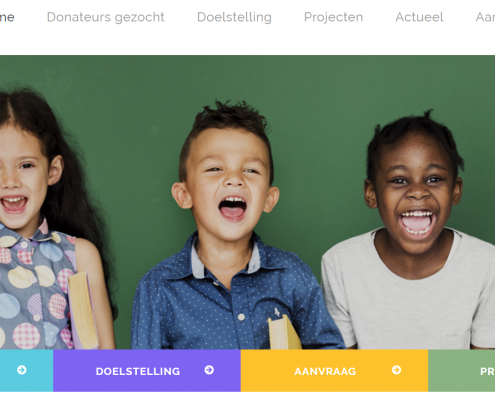Click the green PR button at right edge

462,370
